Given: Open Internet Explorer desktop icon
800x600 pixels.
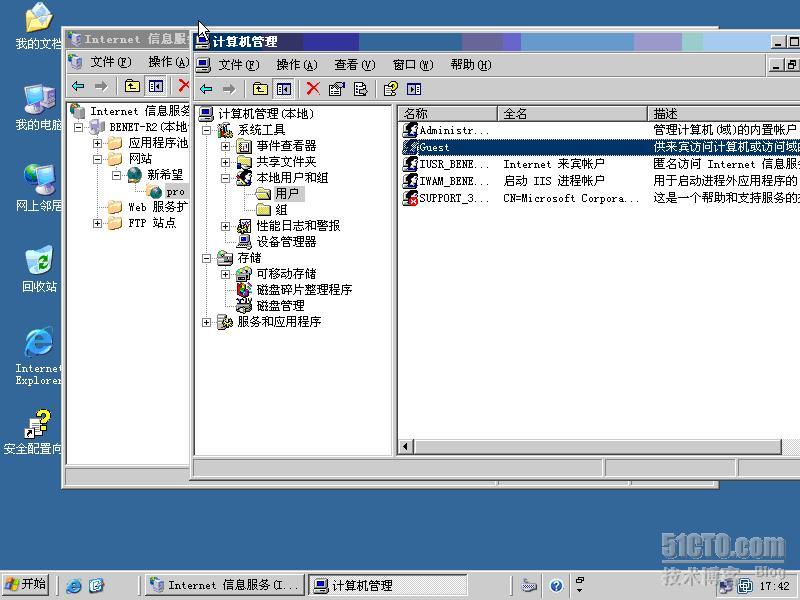Looking at the screenshot, I should pyautogui.click(x=39, y=356).
